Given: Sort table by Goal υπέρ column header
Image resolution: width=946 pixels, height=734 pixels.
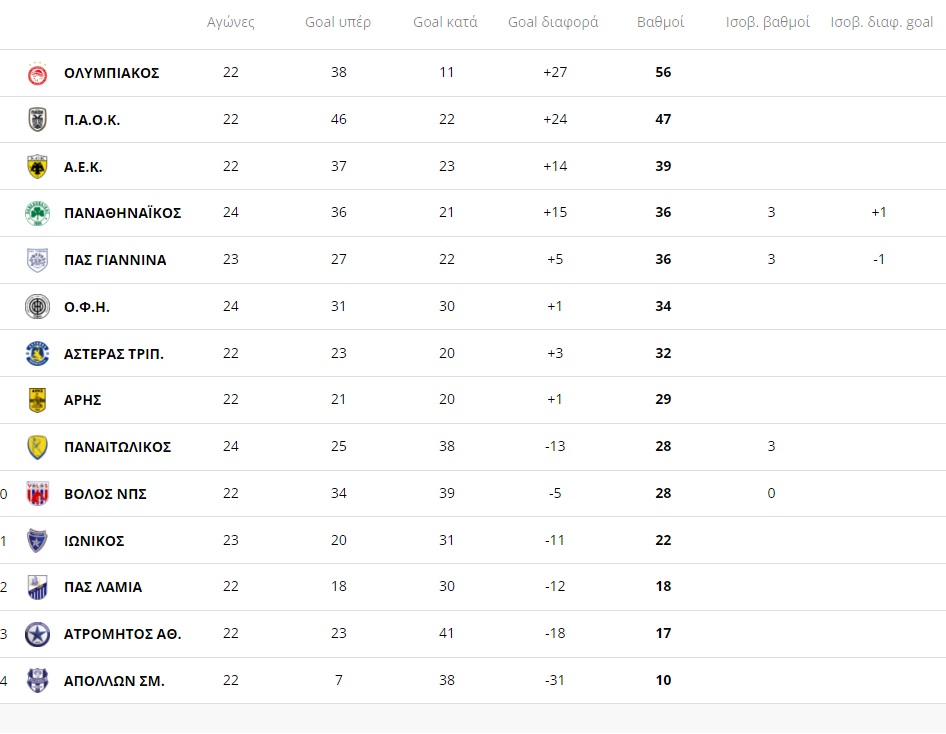Looking at the screenshot, I should point(338,22).
